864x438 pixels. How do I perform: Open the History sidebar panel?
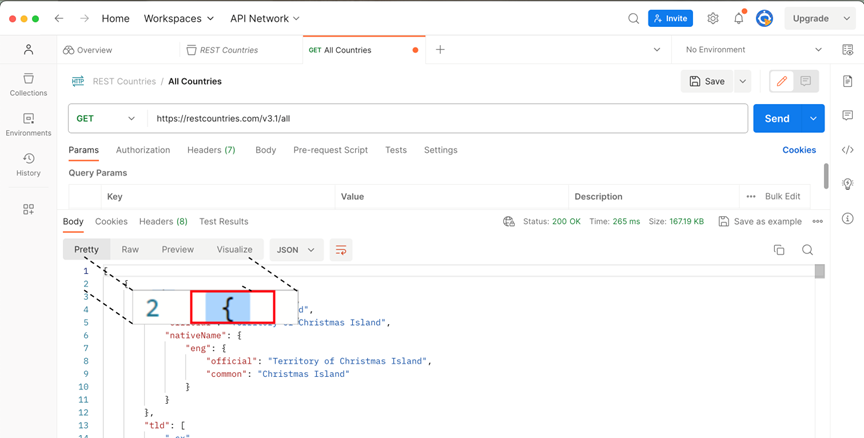pos(28,164)
